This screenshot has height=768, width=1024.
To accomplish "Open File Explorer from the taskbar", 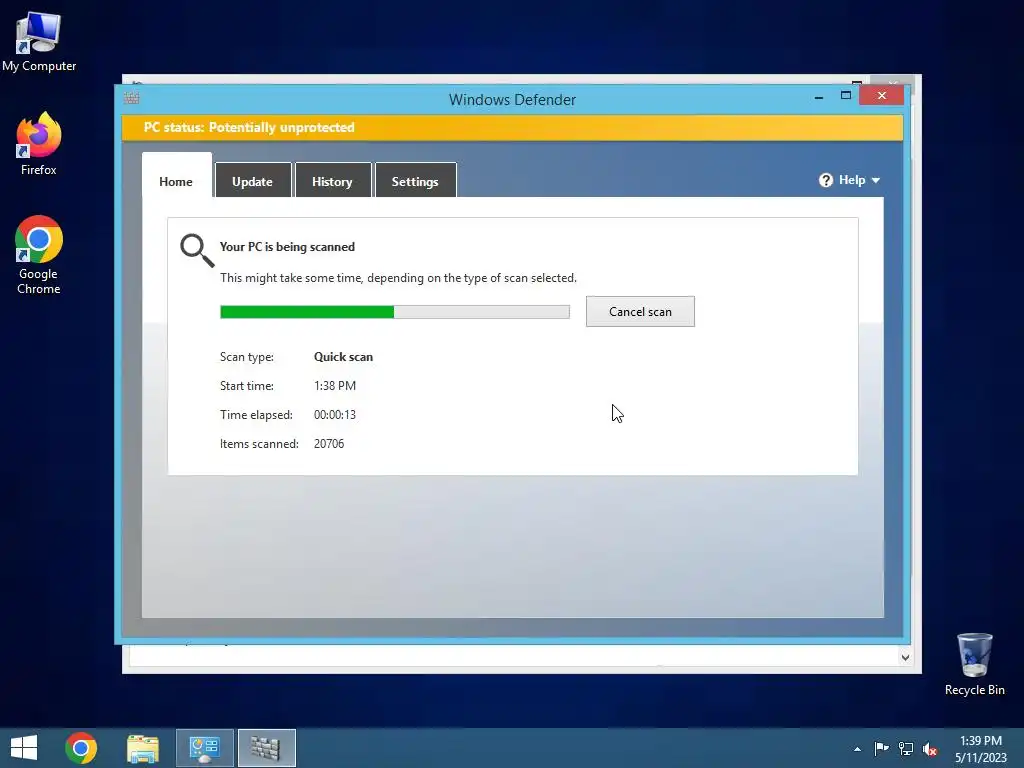I will (x=142, y=748).
